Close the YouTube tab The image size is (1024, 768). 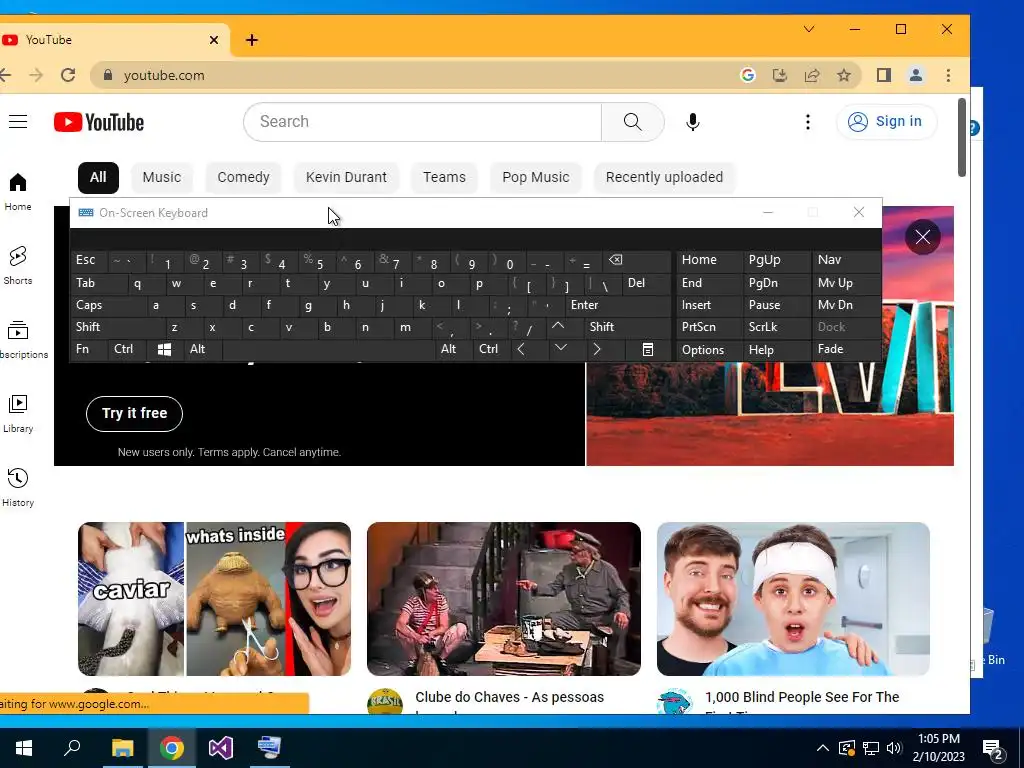pyautogui.click(x=214, y=40)
